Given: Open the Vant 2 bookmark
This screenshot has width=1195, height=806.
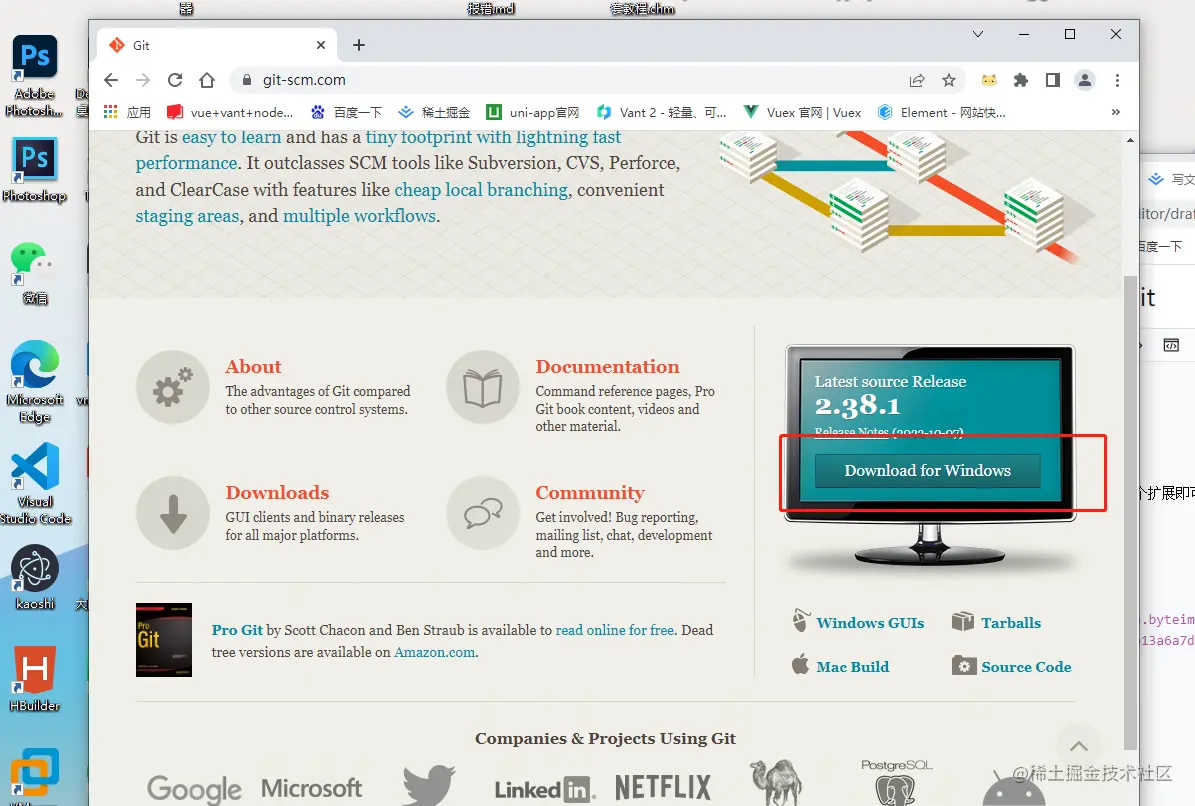Looking at the screenshot, I should (x=662, y=113).
